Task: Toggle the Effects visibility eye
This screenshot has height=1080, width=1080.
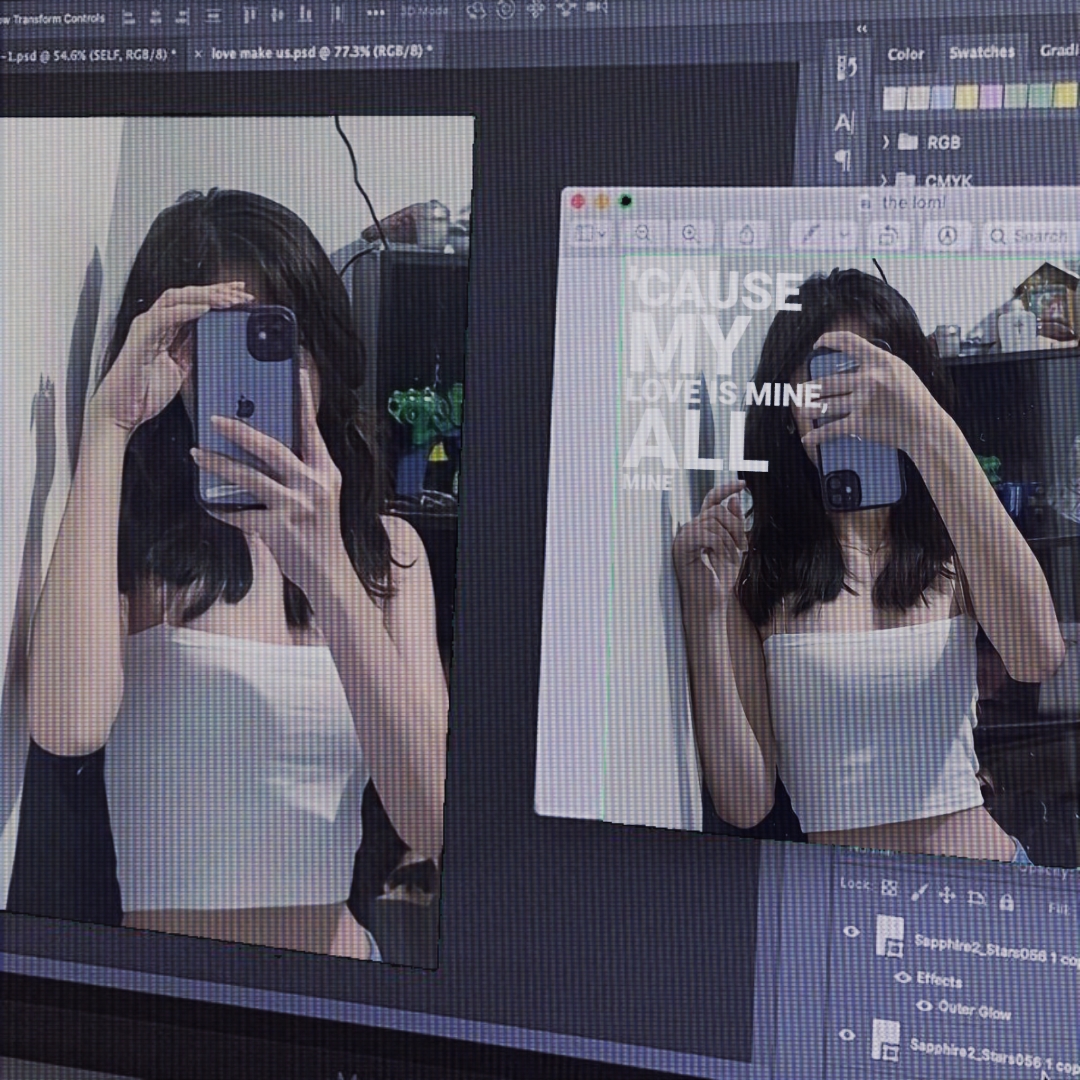Action: (903, 977)
